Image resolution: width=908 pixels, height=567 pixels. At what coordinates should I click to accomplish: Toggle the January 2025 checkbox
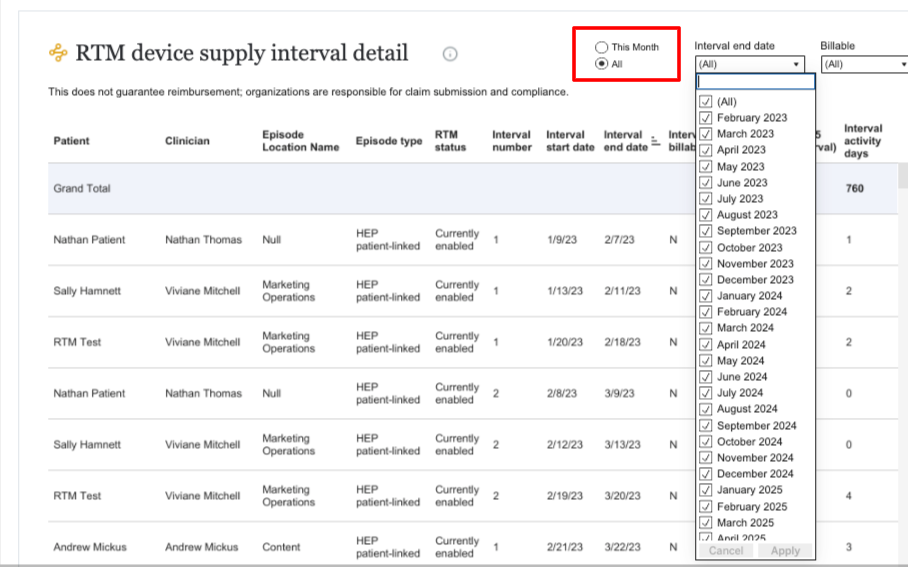705,490
